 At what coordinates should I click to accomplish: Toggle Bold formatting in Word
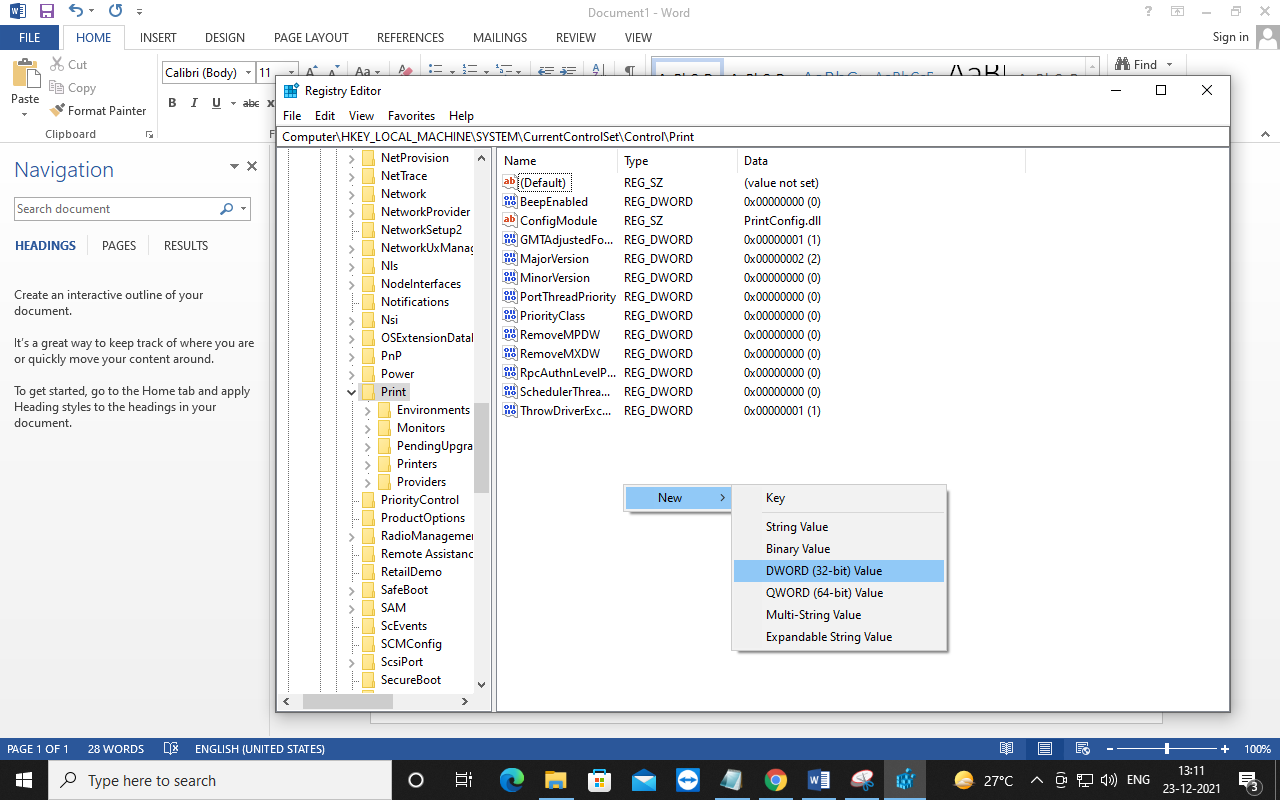click(x=172, y=103)
